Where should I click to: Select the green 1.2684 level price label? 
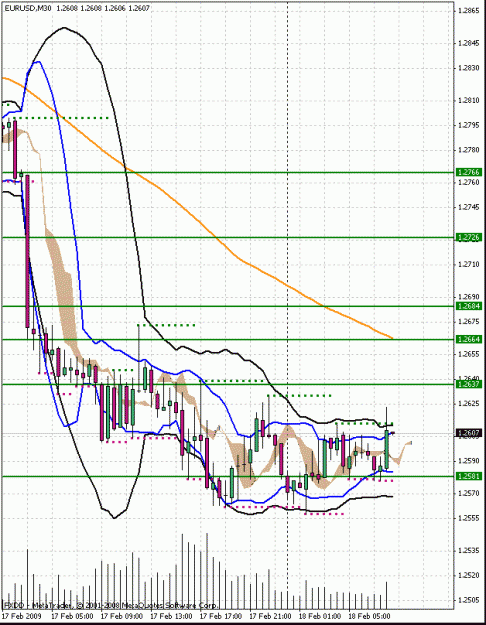[470, 306]
